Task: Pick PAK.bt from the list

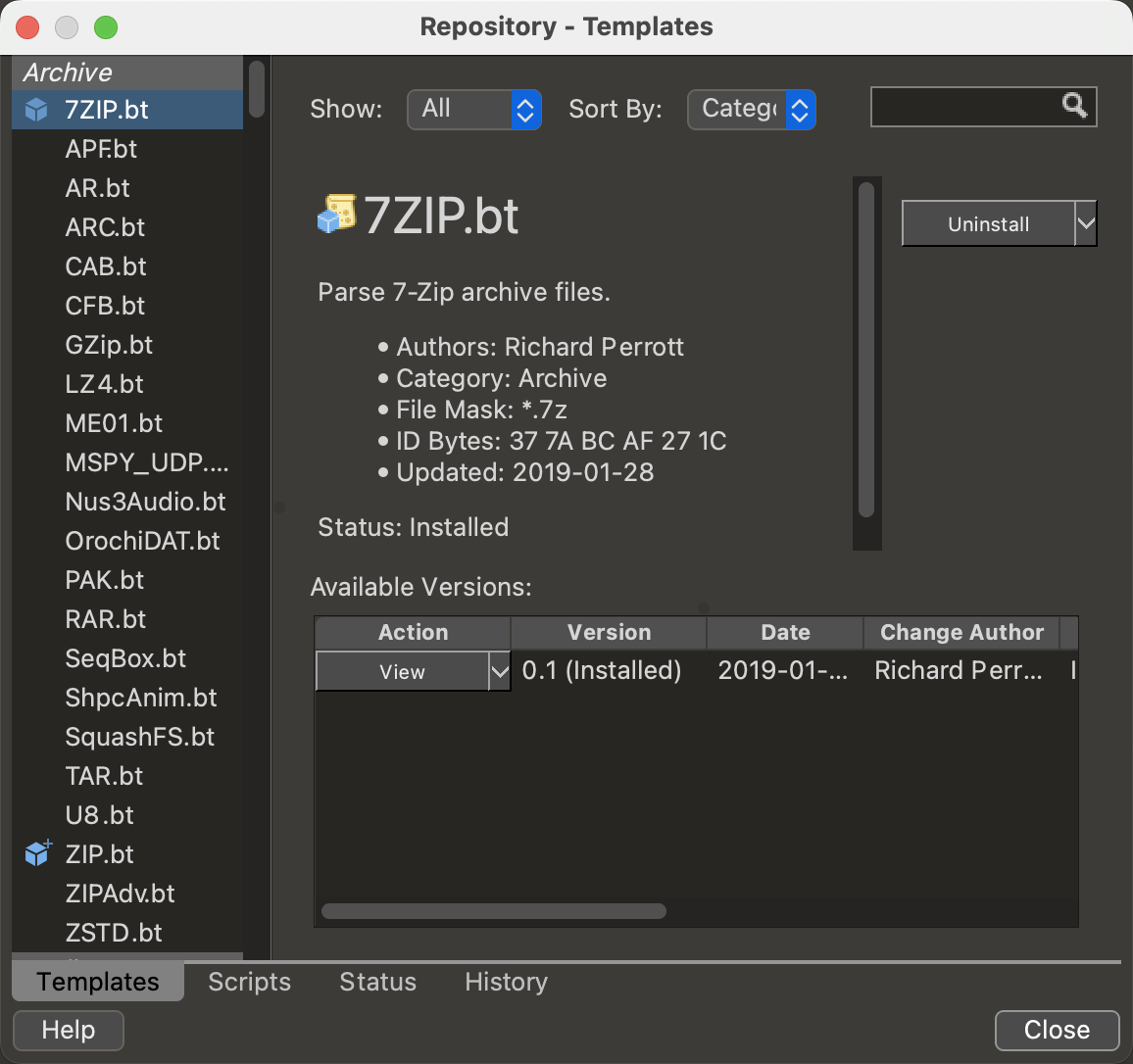Action: [127, 579]
